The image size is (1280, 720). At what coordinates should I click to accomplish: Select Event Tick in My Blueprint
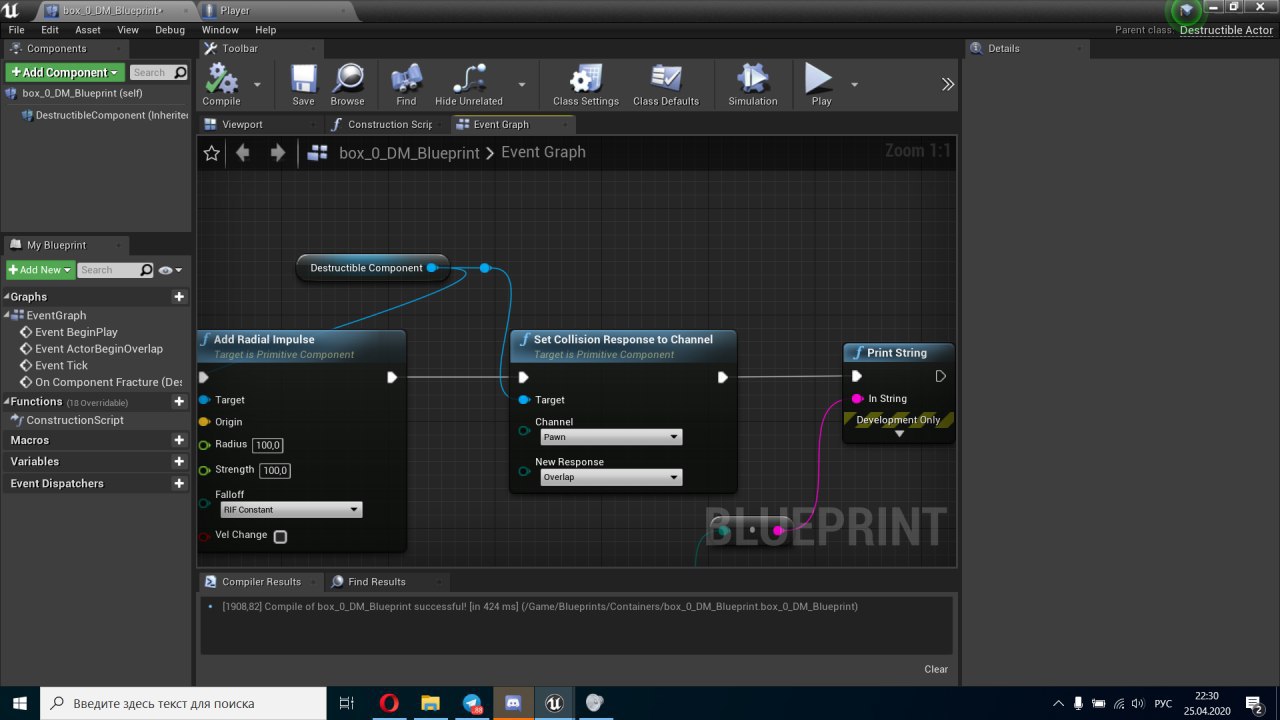click(x=61, y=366)
